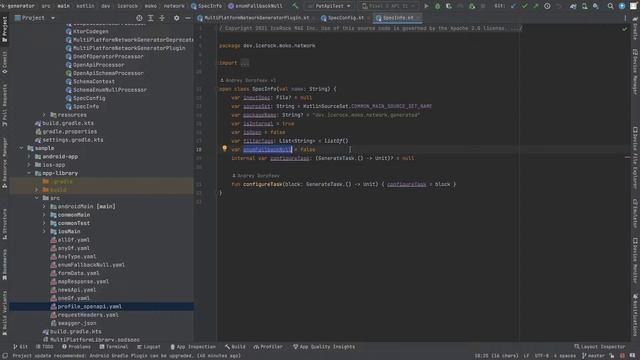Collapse the mpp-library folder
Viewport: 640px width, 360px height.
pyautogui.click(x=29, y=173)
